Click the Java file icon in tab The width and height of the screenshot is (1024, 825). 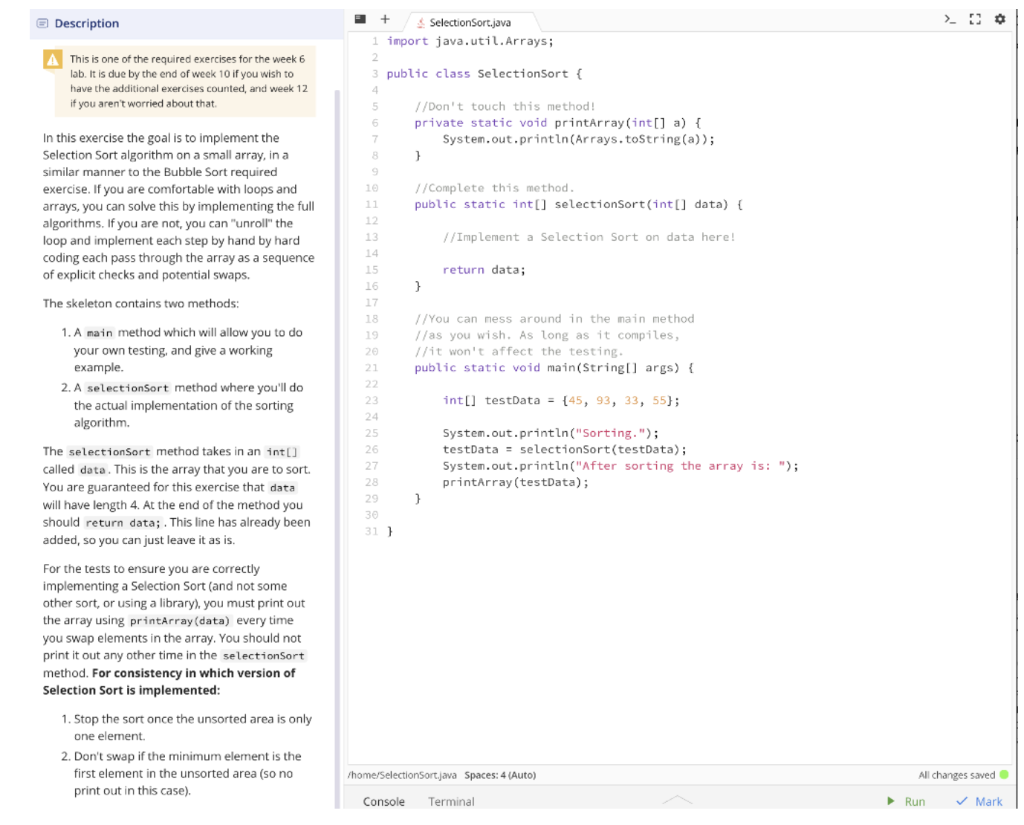pos(421,23)
